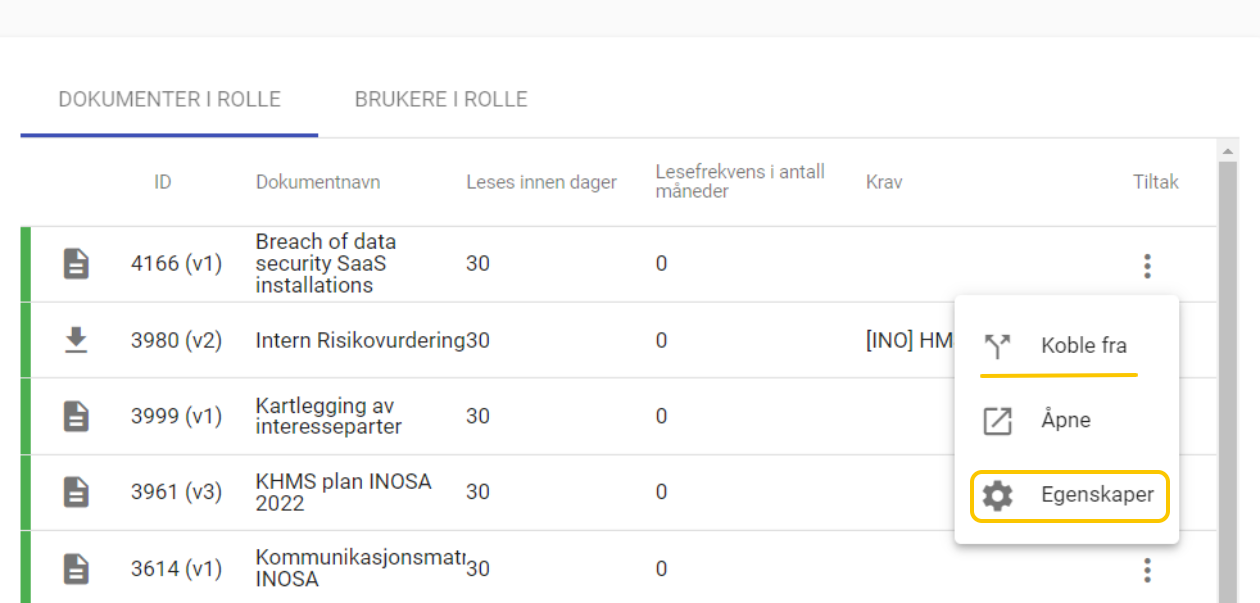Click the ID column header
Viewport: 1260px width, 603px height.
(163, 182)
